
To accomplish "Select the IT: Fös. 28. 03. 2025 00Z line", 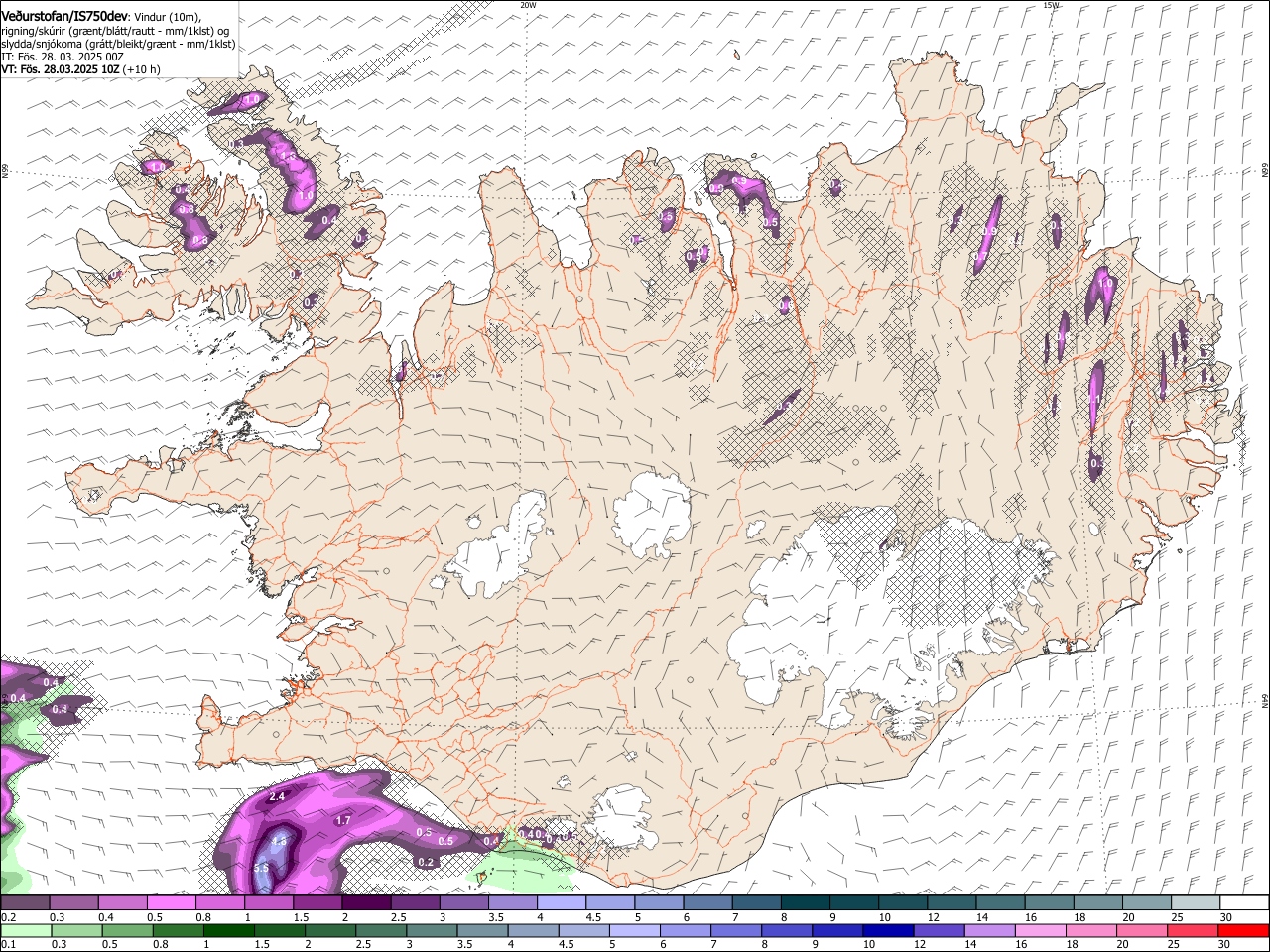I will tap(63, 57).
